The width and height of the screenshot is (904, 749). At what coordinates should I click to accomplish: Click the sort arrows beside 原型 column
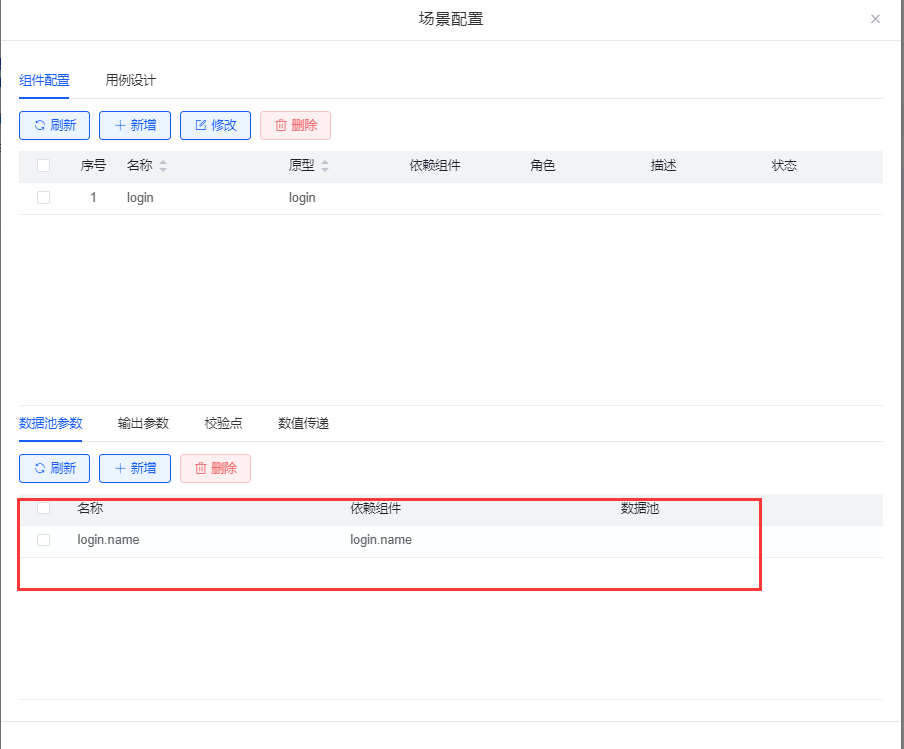tap(325, 166)
